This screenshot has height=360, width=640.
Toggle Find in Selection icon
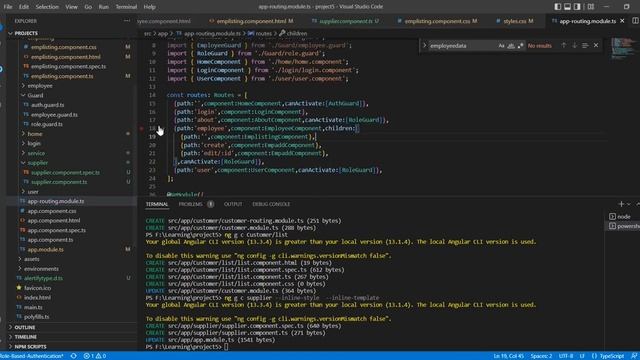click(585, 45)
